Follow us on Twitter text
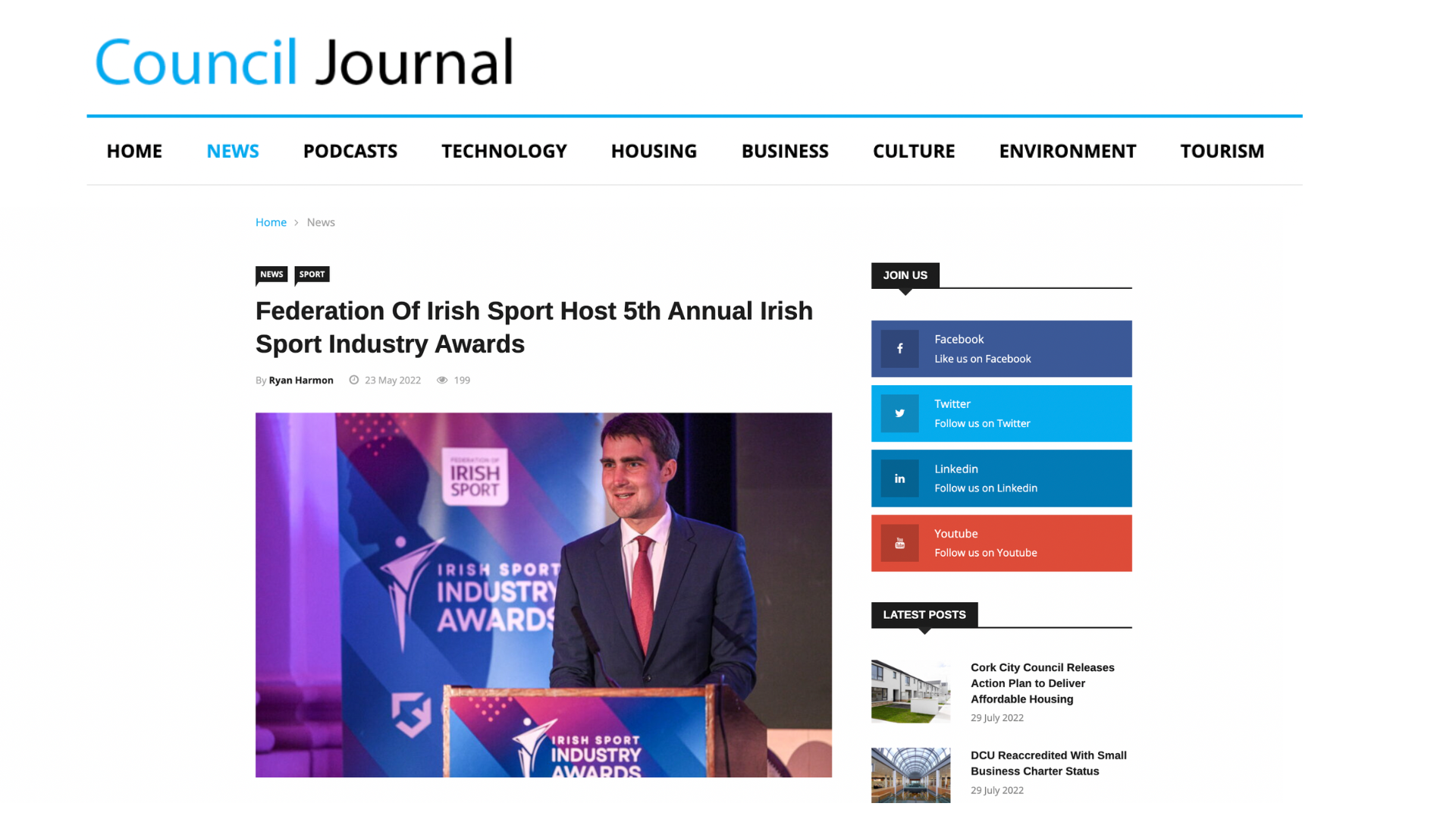 (982, 423)
